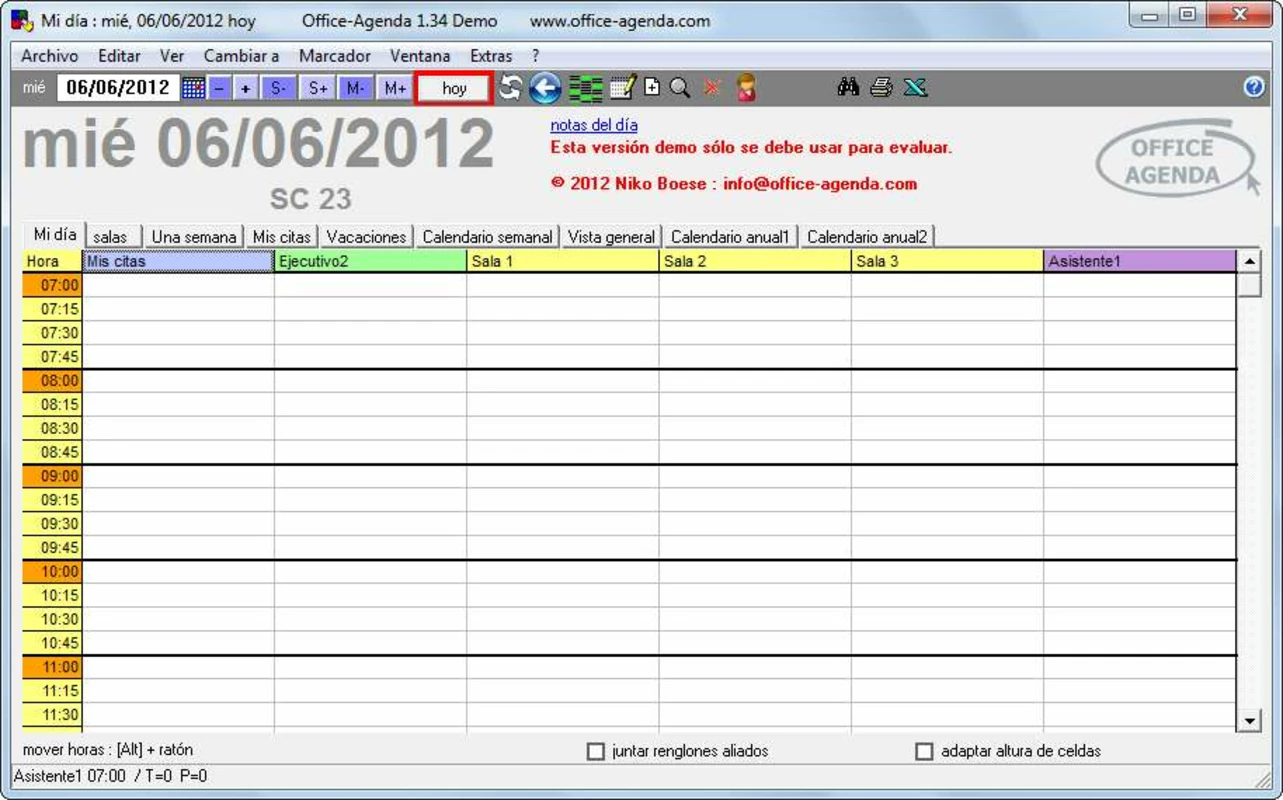Enable juntar renglones aliados checkbox

(596, 751)
